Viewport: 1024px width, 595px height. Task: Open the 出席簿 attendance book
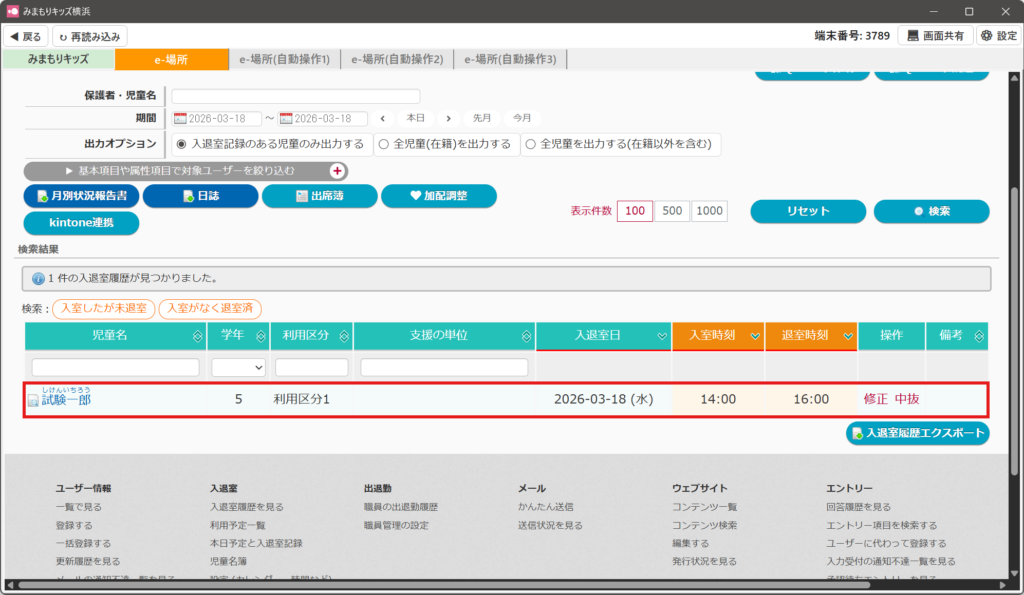coord(319,196)
